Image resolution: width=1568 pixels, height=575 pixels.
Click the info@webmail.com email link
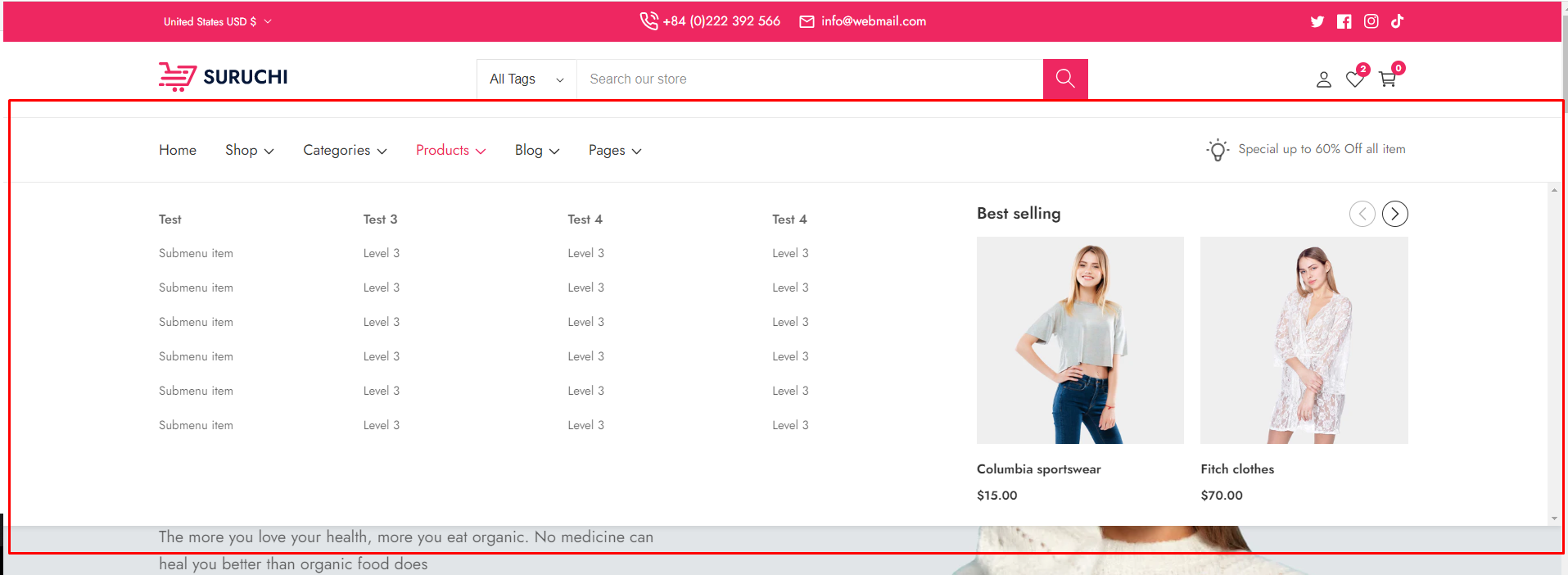[873, 21]
